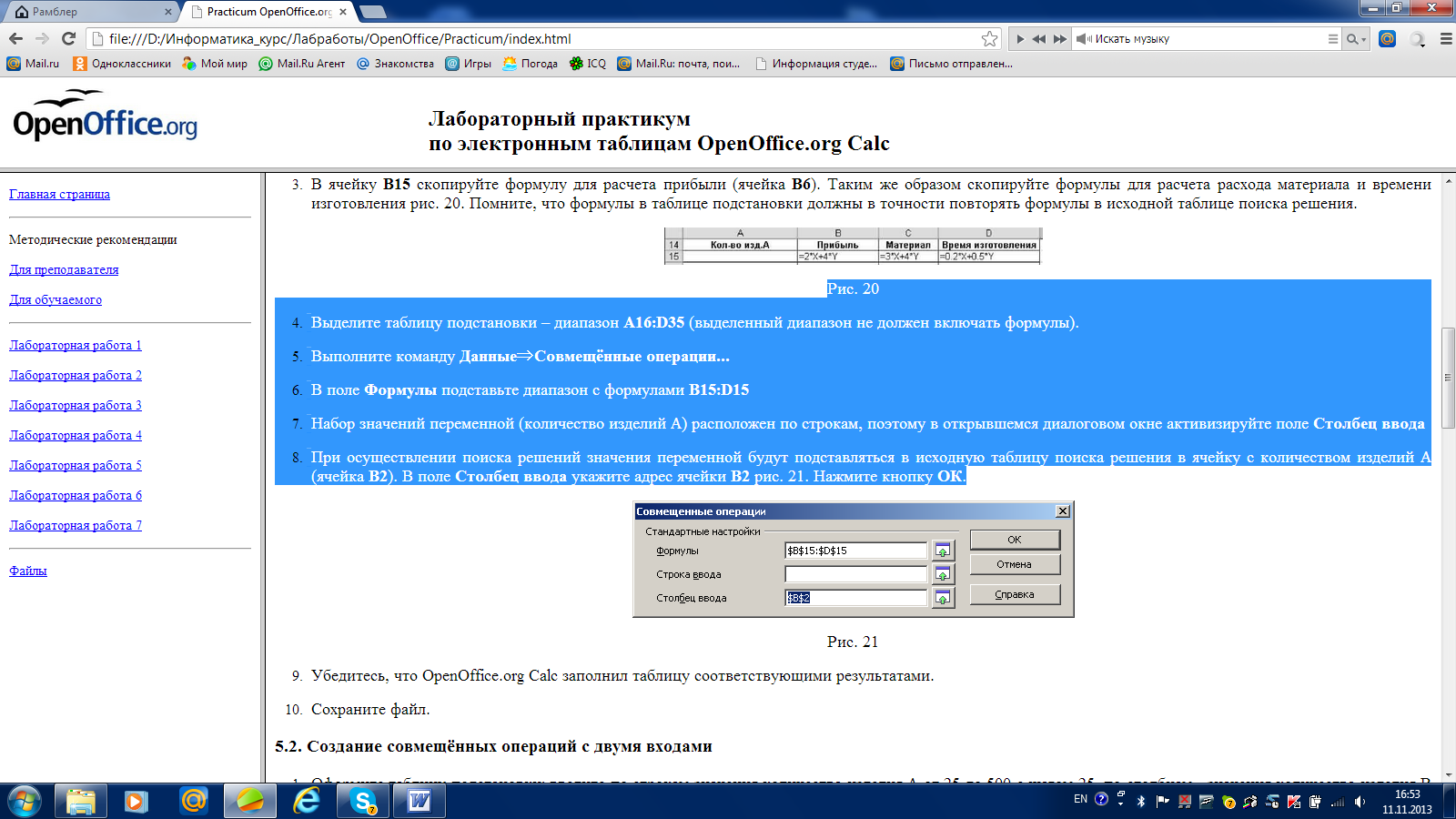Click the 'Совмещенные операции' dialog figure image
This screenshot has height=819, width=1456.
(x=854, y=560)
